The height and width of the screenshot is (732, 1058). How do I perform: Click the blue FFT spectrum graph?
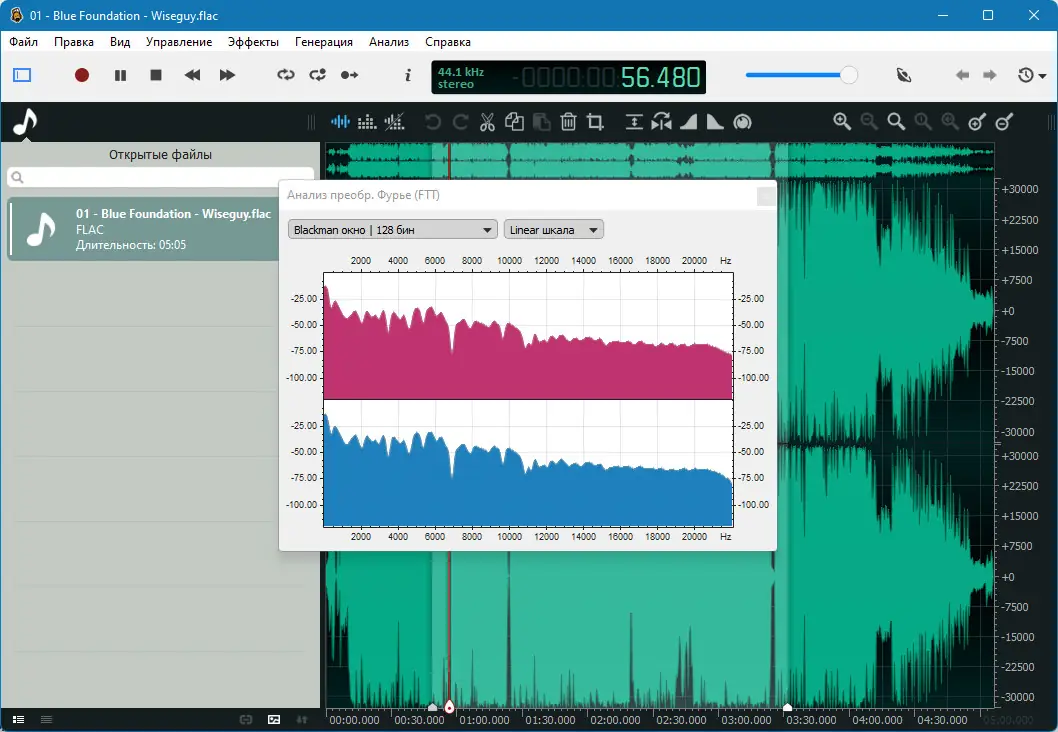528,463
